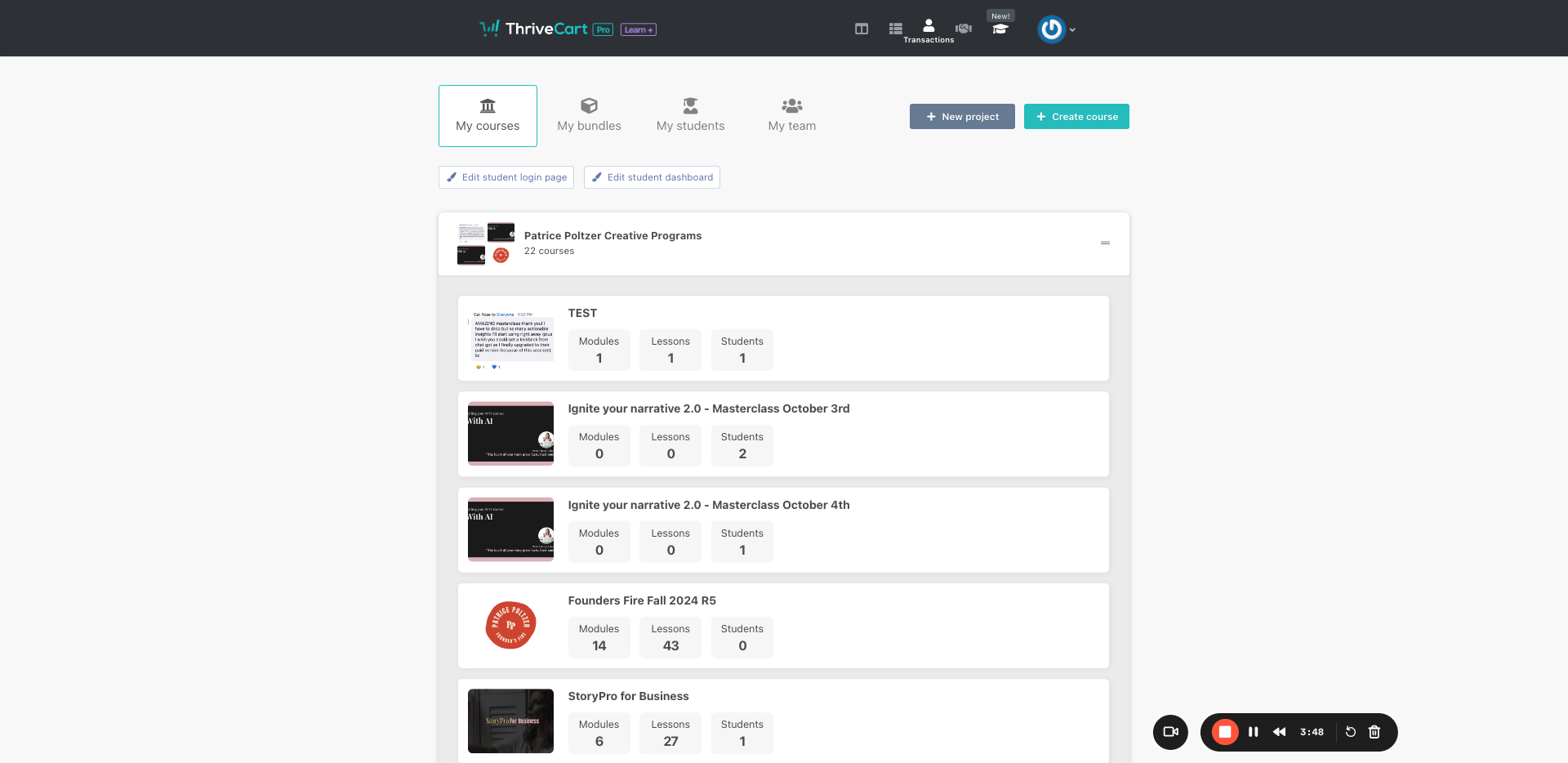This screenshot has width=1568, height=763.
Task: Click Students 1 box of StoryPro
Action: click(x=742, y=733)
